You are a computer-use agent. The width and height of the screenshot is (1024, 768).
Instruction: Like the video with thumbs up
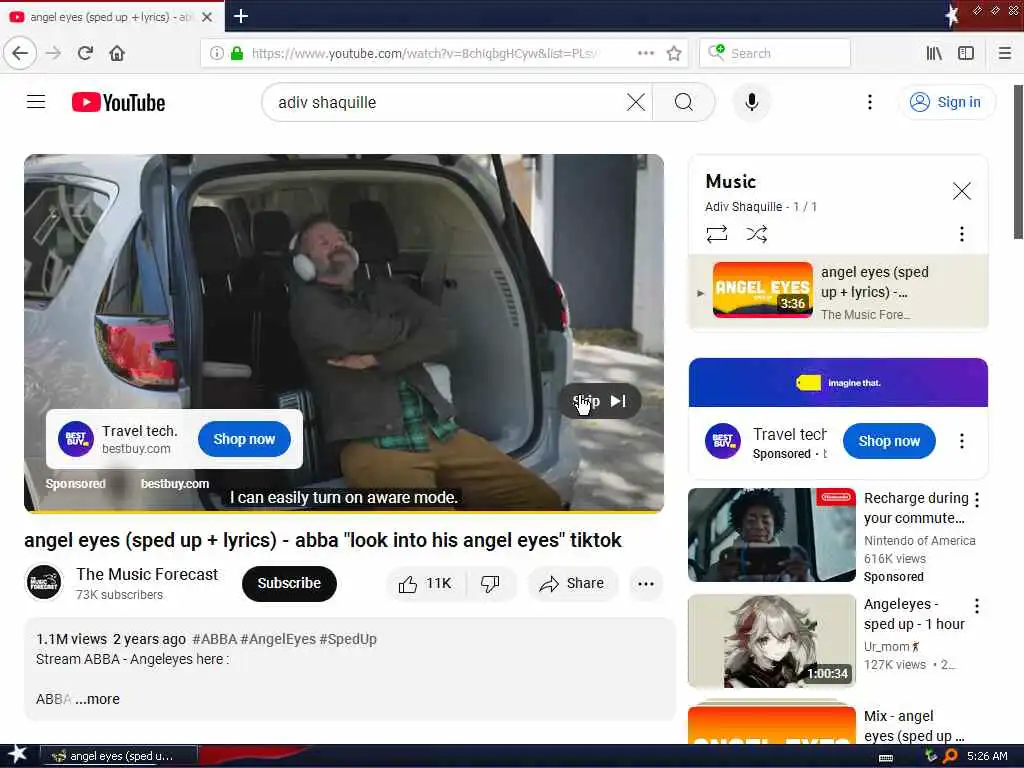425,584
